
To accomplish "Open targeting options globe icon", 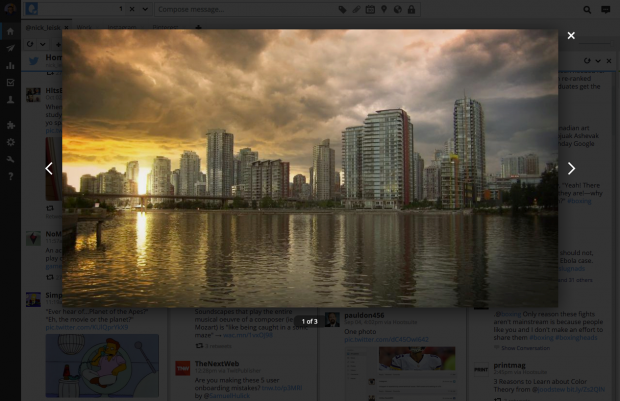I will [397, 9].
